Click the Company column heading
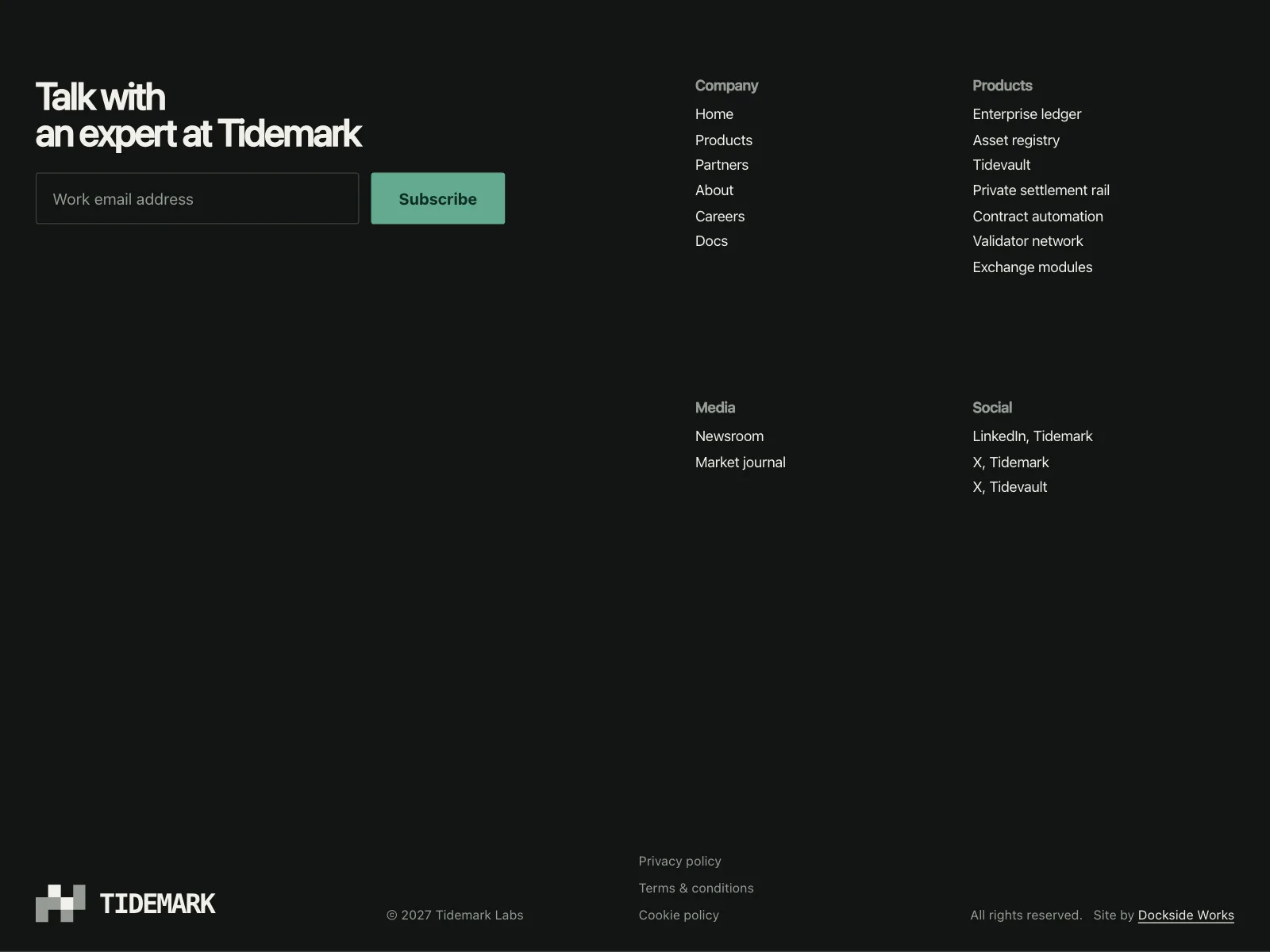 726,86
